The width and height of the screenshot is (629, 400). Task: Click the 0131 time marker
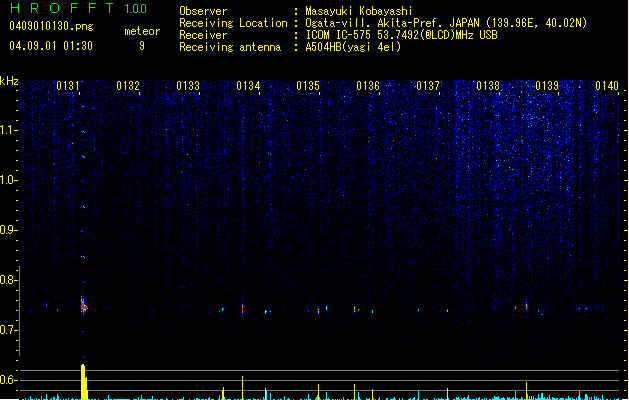point(68,86)
